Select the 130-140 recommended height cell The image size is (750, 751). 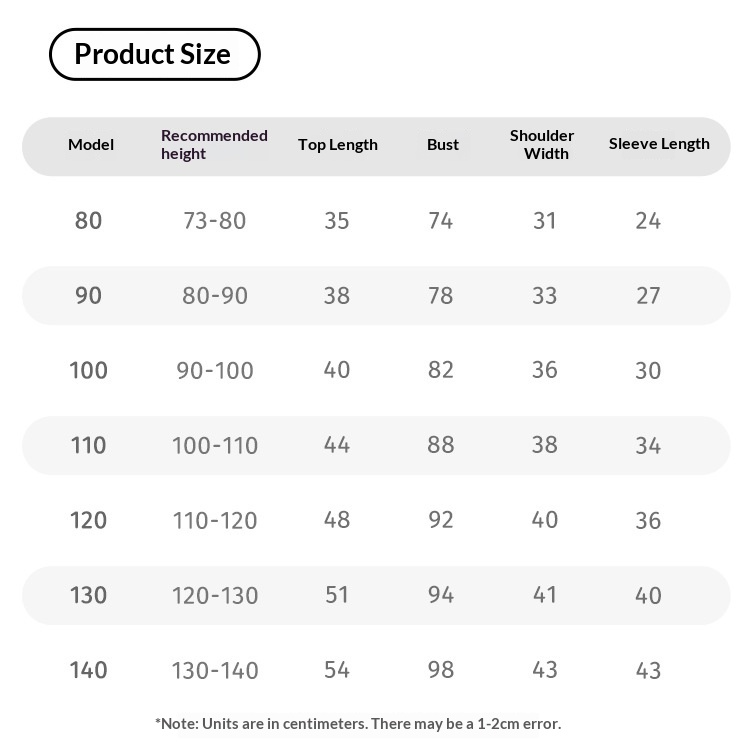tap(215, 671)
